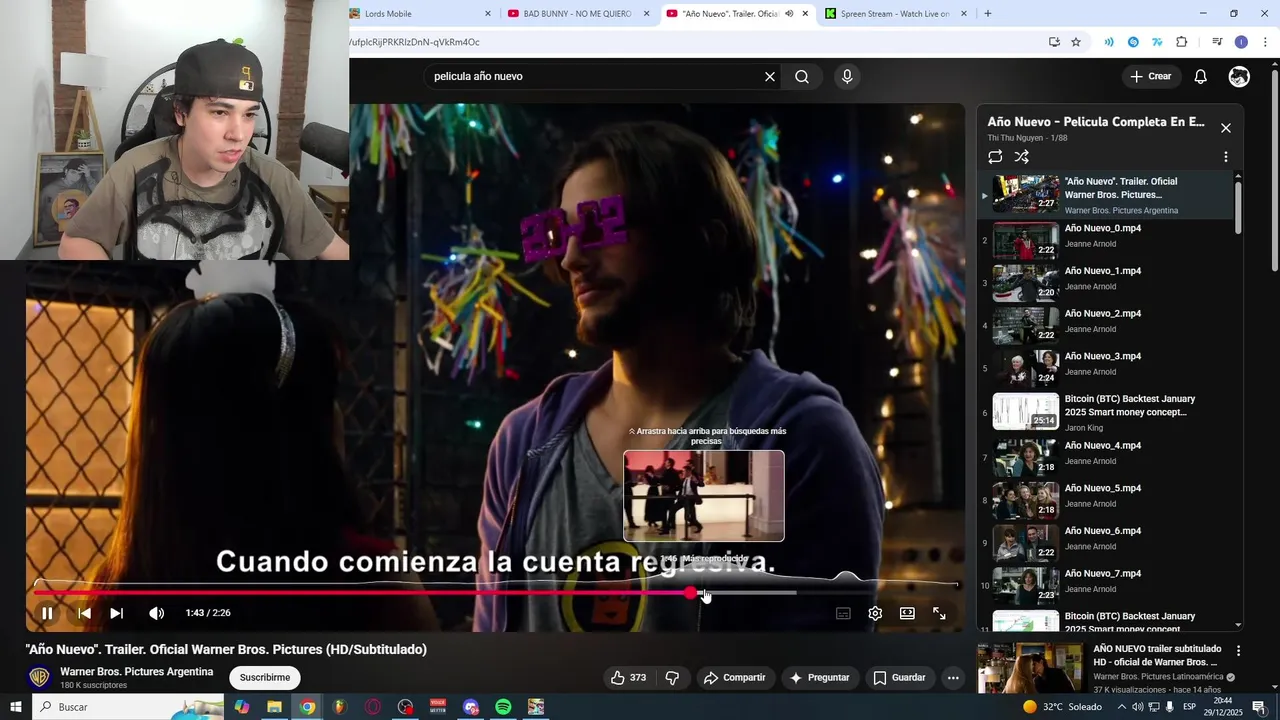
Task: Skip back to the previous video
Action: point(84,613)
